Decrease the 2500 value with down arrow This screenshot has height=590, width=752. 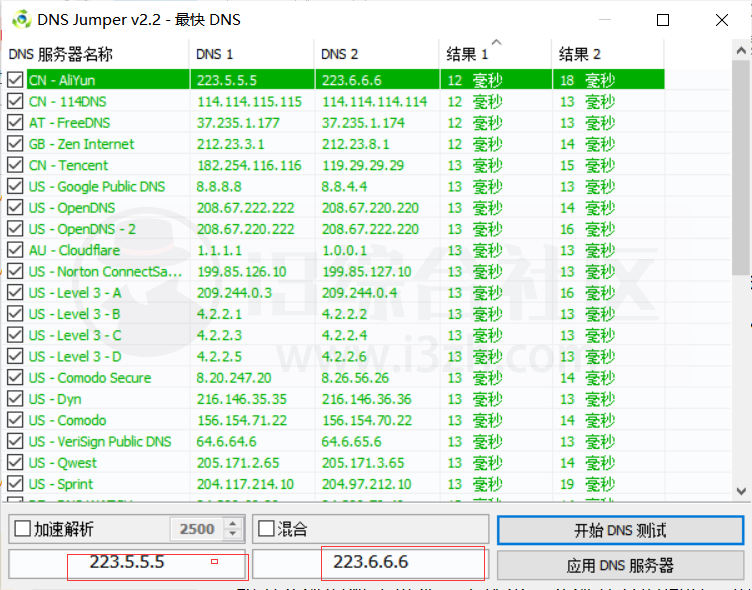click(233, 534)
